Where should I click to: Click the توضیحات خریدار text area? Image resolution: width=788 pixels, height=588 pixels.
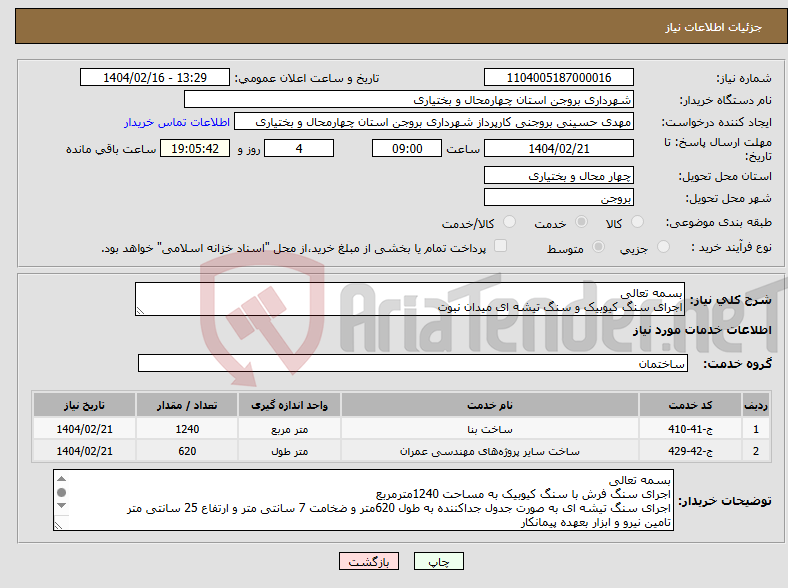coord(363,500)
